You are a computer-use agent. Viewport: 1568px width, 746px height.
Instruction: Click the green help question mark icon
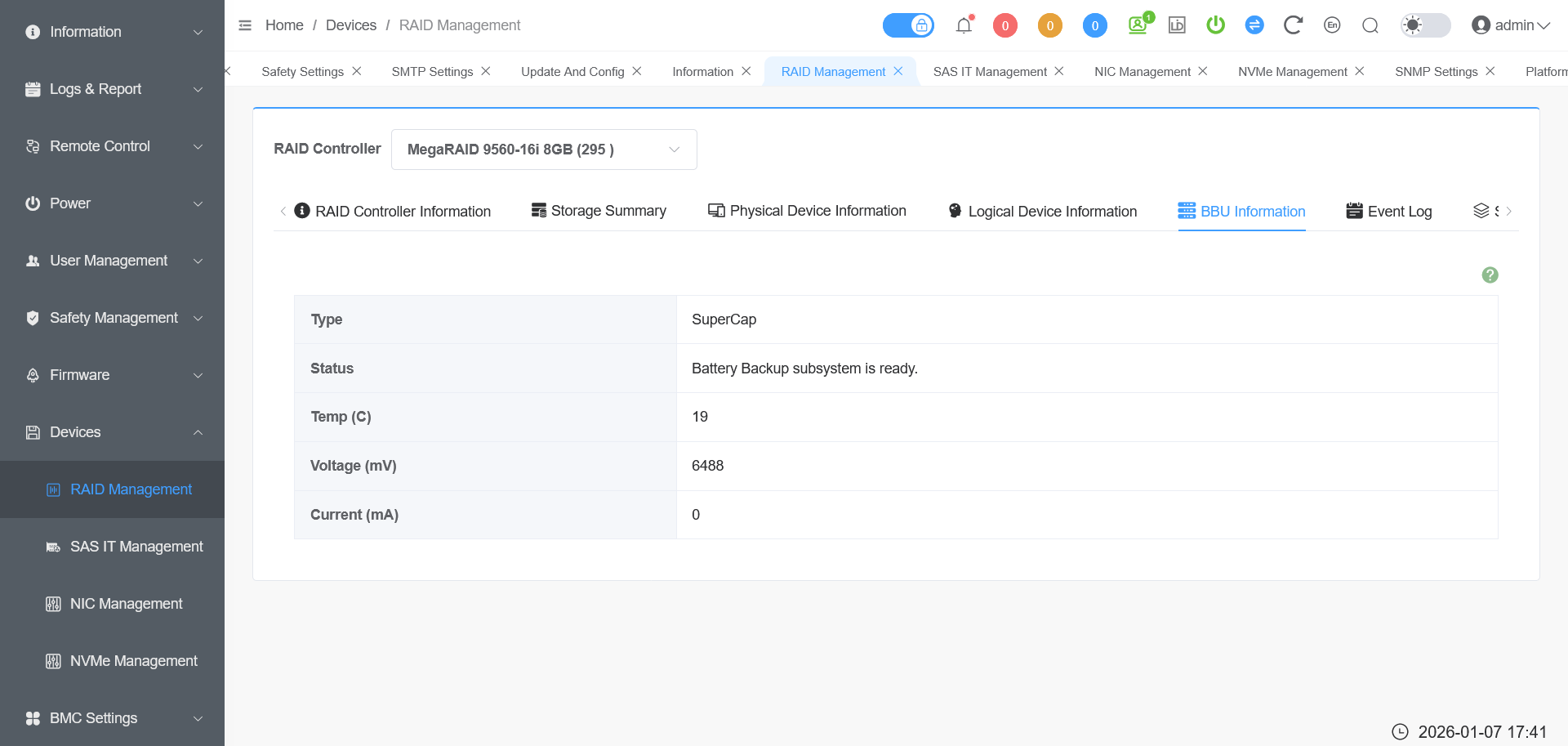click(1490, 275)
